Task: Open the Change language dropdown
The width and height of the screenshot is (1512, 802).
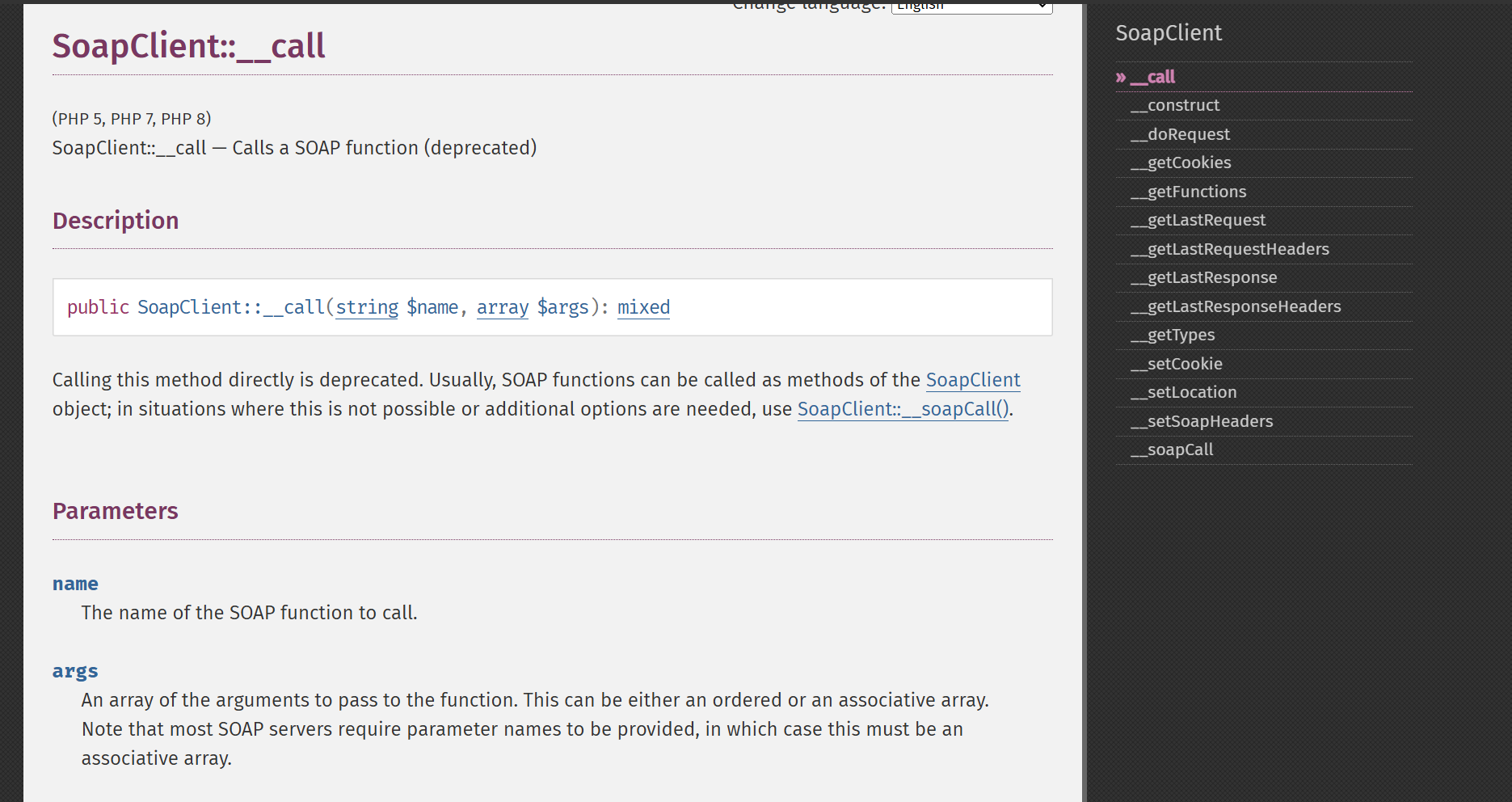Action: coord(971,7)
